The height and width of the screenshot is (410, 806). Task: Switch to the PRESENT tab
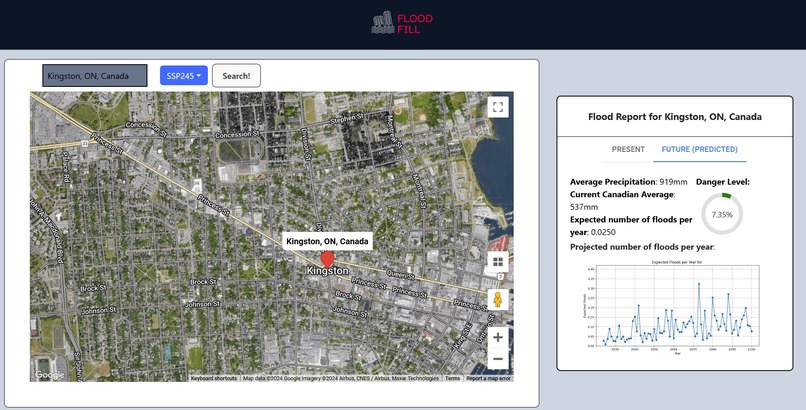[x=628, y=149]
